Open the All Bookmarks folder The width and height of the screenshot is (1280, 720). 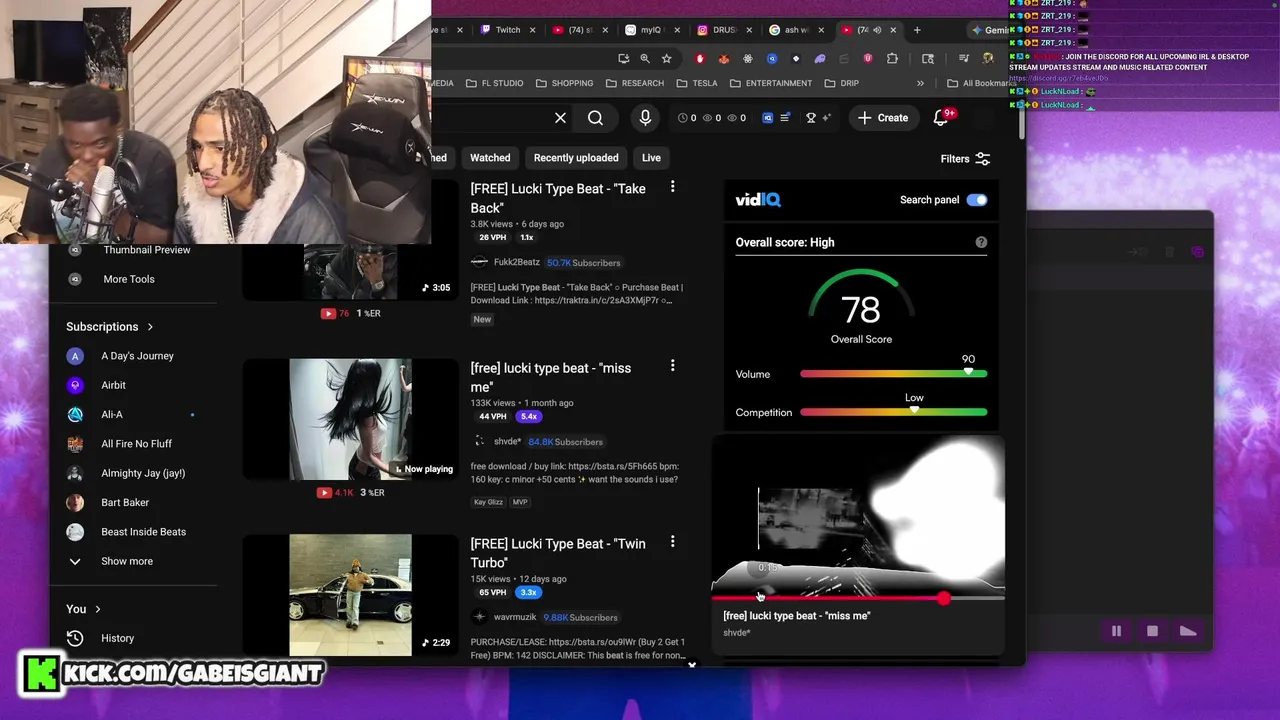click(x=981, y=83)
